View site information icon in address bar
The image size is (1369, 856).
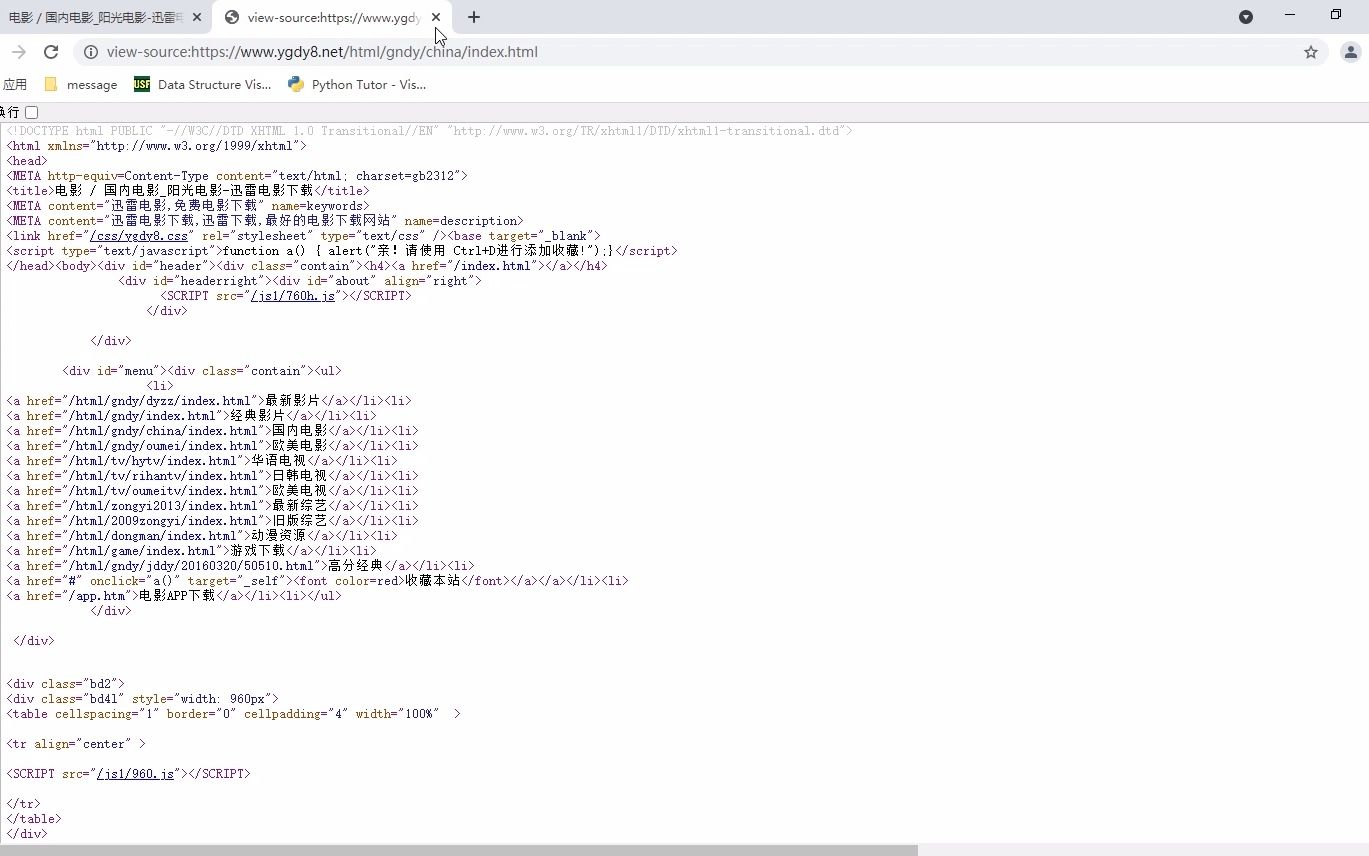tap(91, 52)
